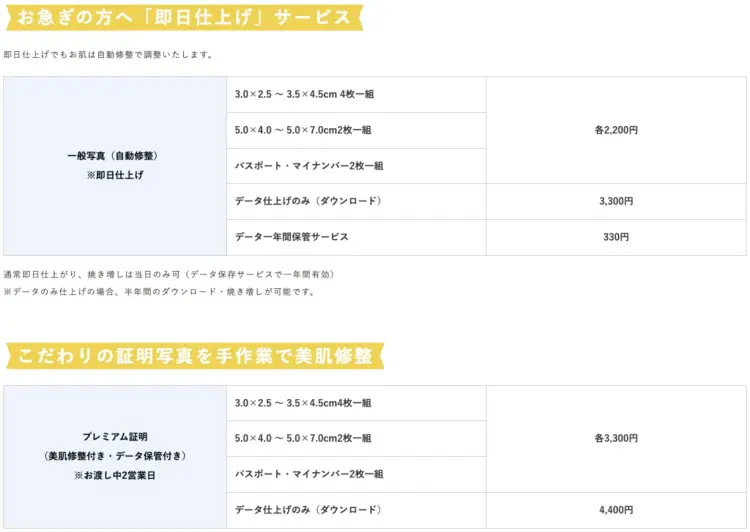Viewport: 750px width, 532px height.
Task: Click the ※即日仕上げ note in table
Action: click(x=113, y=175)
